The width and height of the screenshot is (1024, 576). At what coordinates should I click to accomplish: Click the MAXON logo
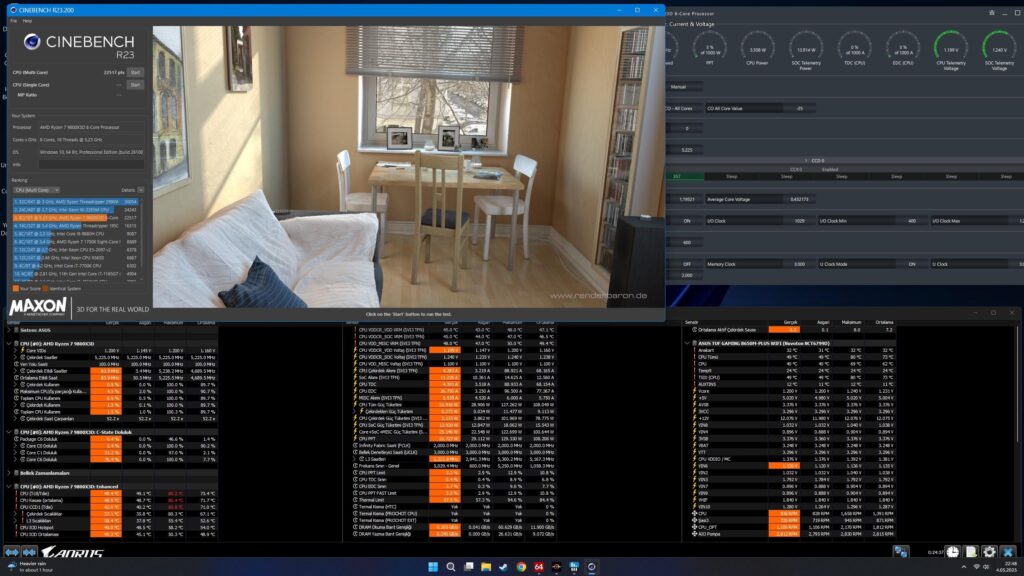(38, 306)
